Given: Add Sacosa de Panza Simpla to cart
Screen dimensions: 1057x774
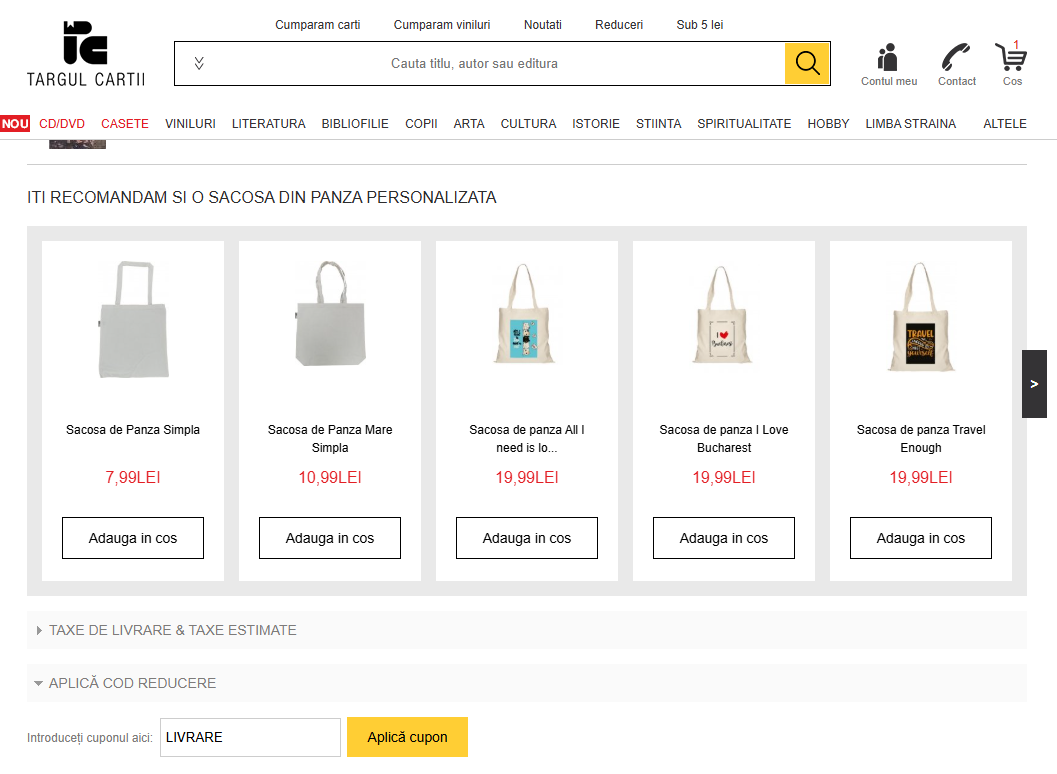Looking at the screenshot, I should point(133,538).
